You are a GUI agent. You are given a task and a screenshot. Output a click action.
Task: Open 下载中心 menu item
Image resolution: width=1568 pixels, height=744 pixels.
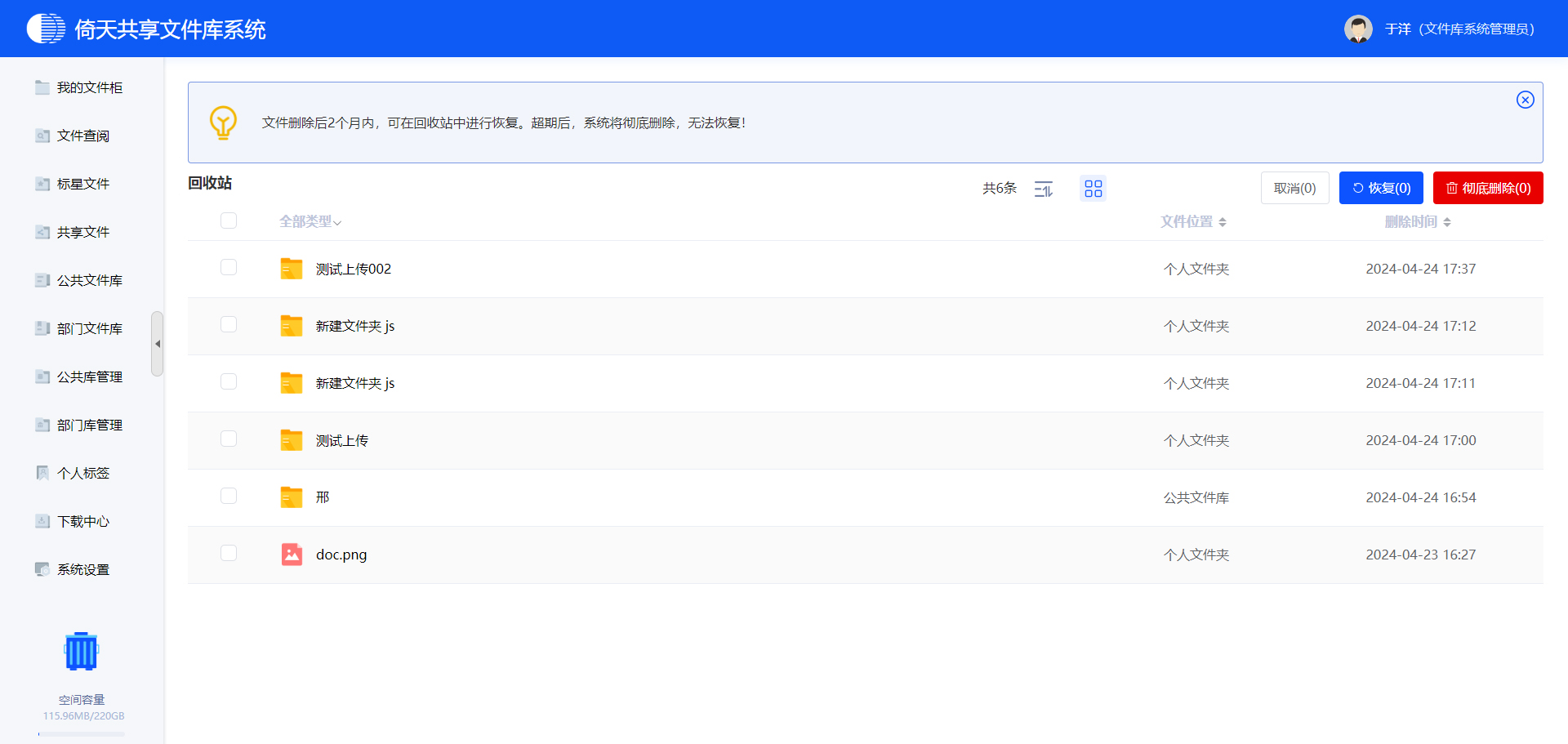tap(82, 521)
